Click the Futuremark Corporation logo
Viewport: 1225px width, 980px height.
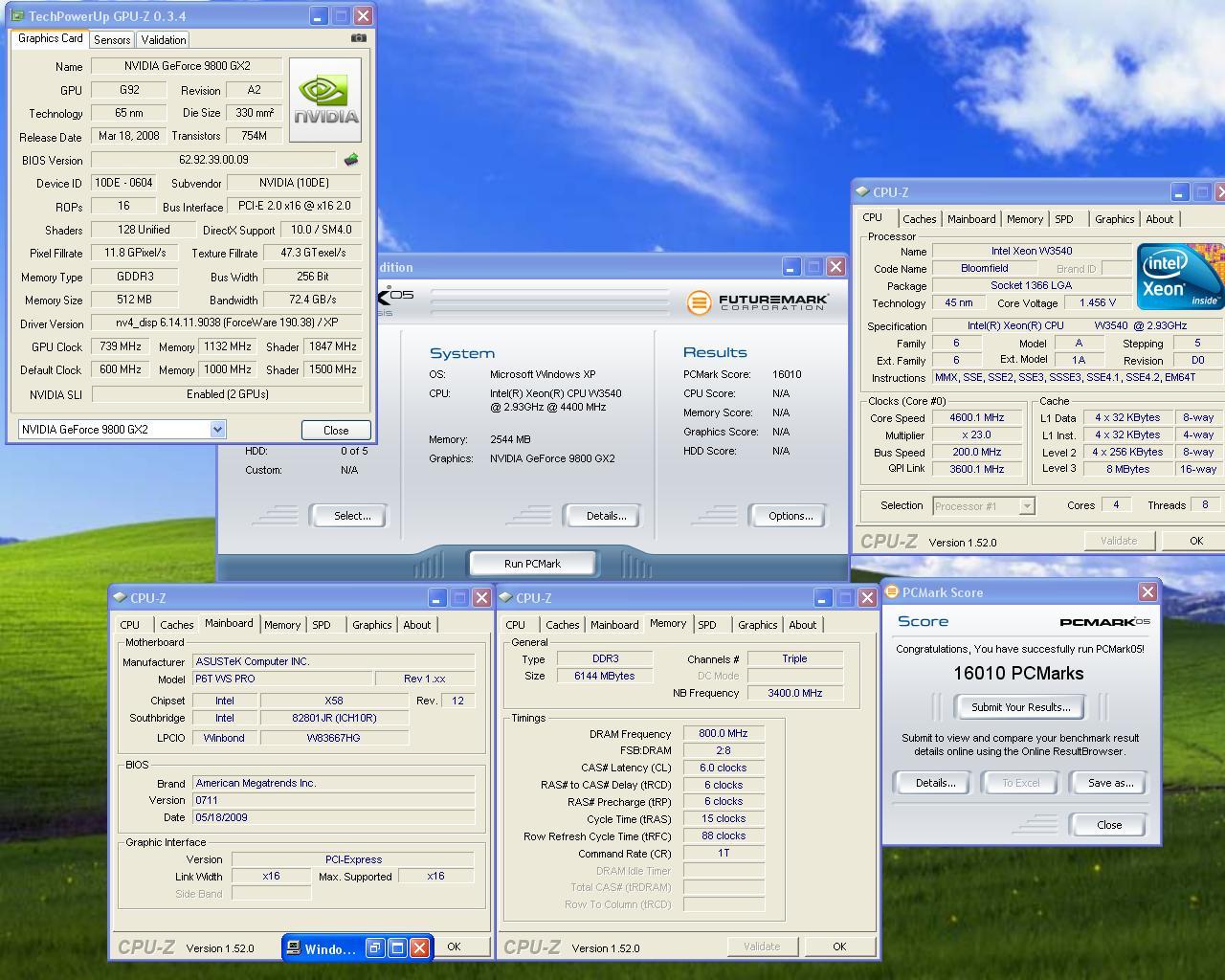click(757, 302)
